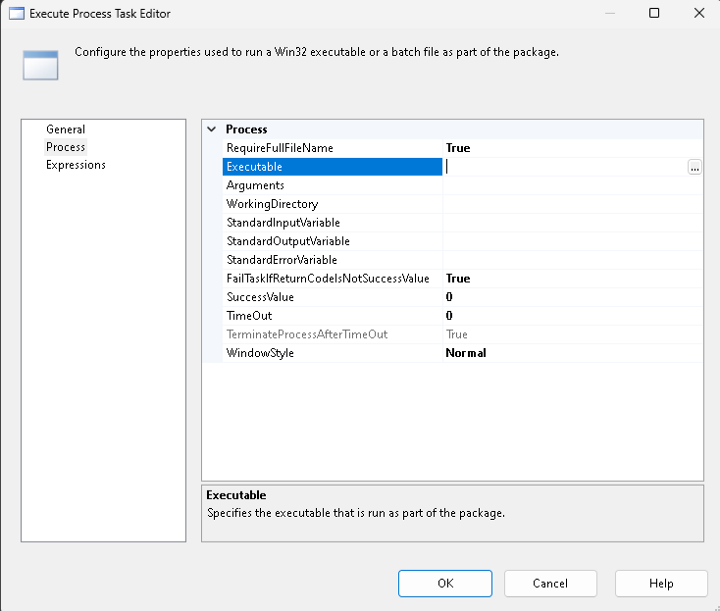Click the dialog icon in the title bar
The width and height of the screenshot is (720, 611).
pyautogui.click(x=16, y=14)
